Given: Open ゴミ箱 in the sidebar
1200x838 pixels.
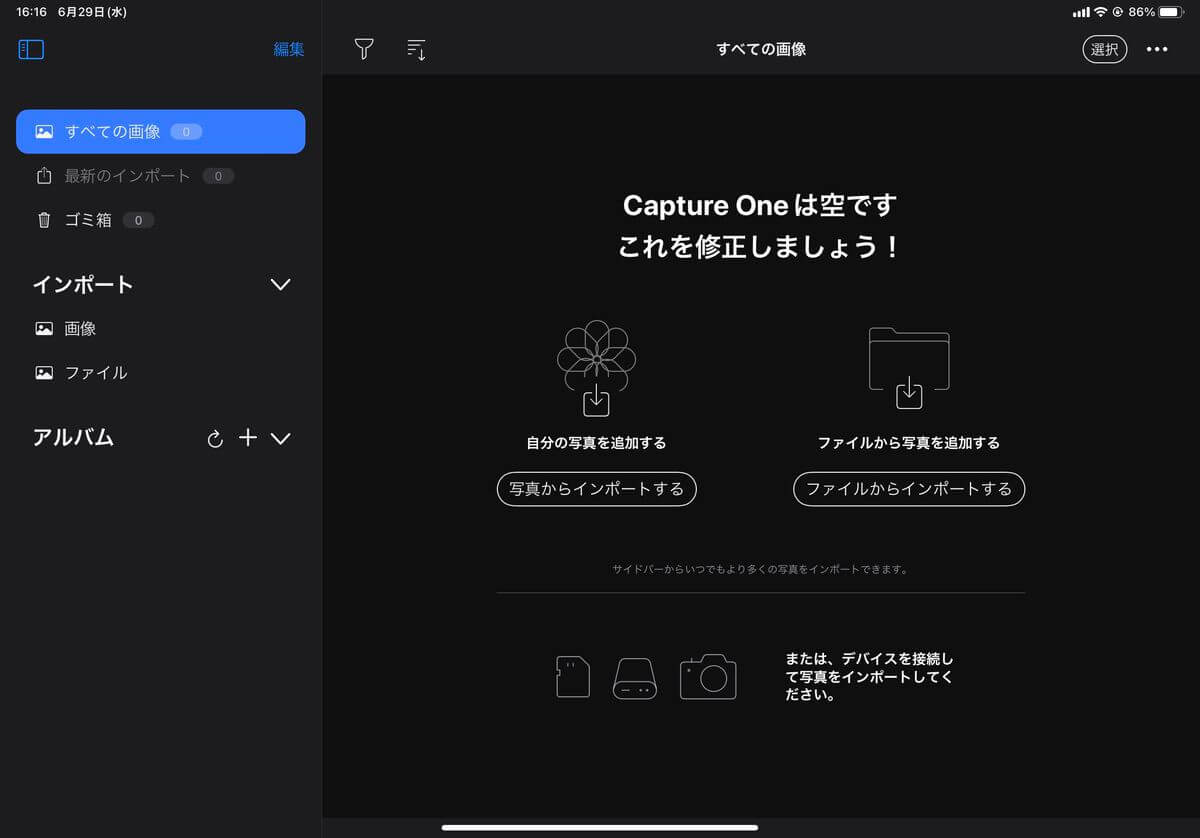Looking at the screenshot, I should [x=161, y=220].
